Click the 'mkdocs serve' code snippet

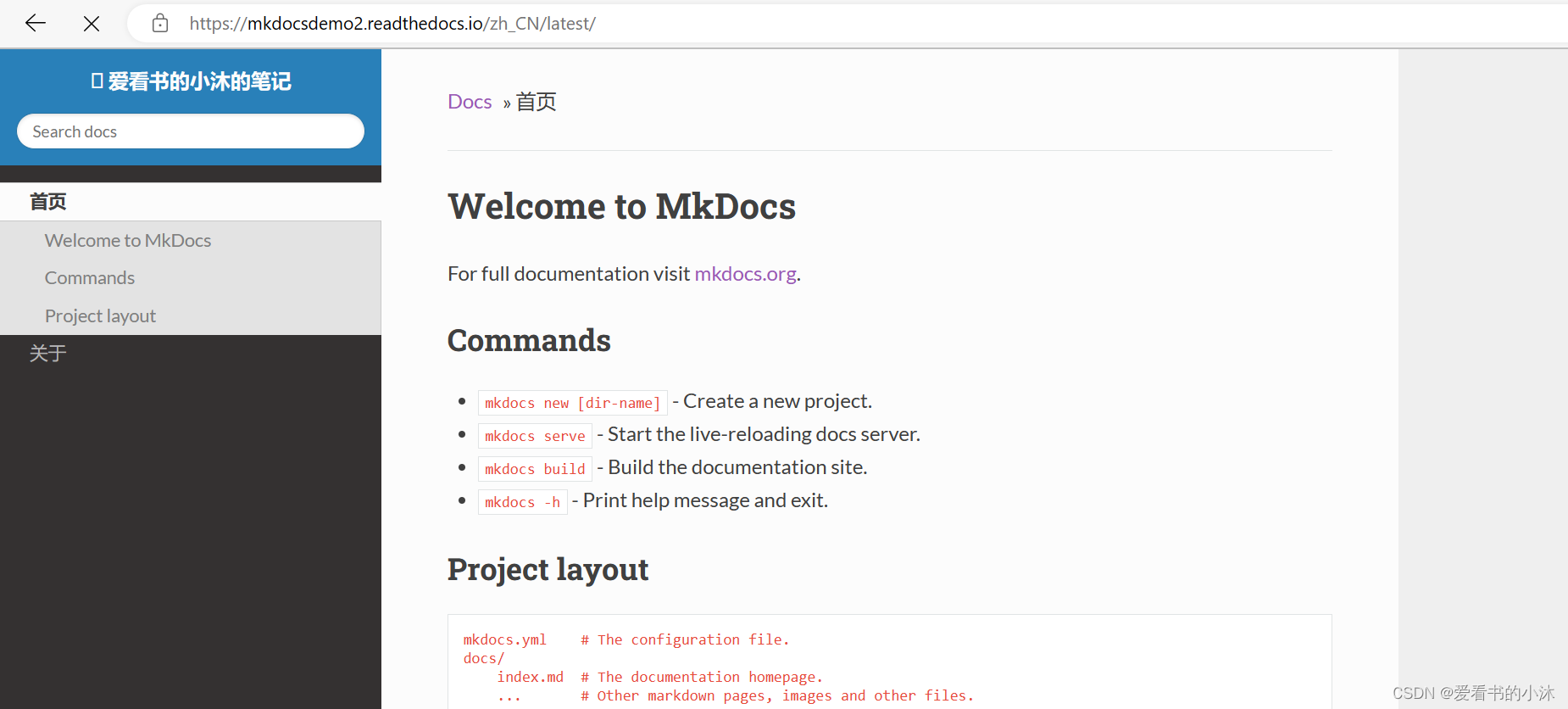coord(535,436)
